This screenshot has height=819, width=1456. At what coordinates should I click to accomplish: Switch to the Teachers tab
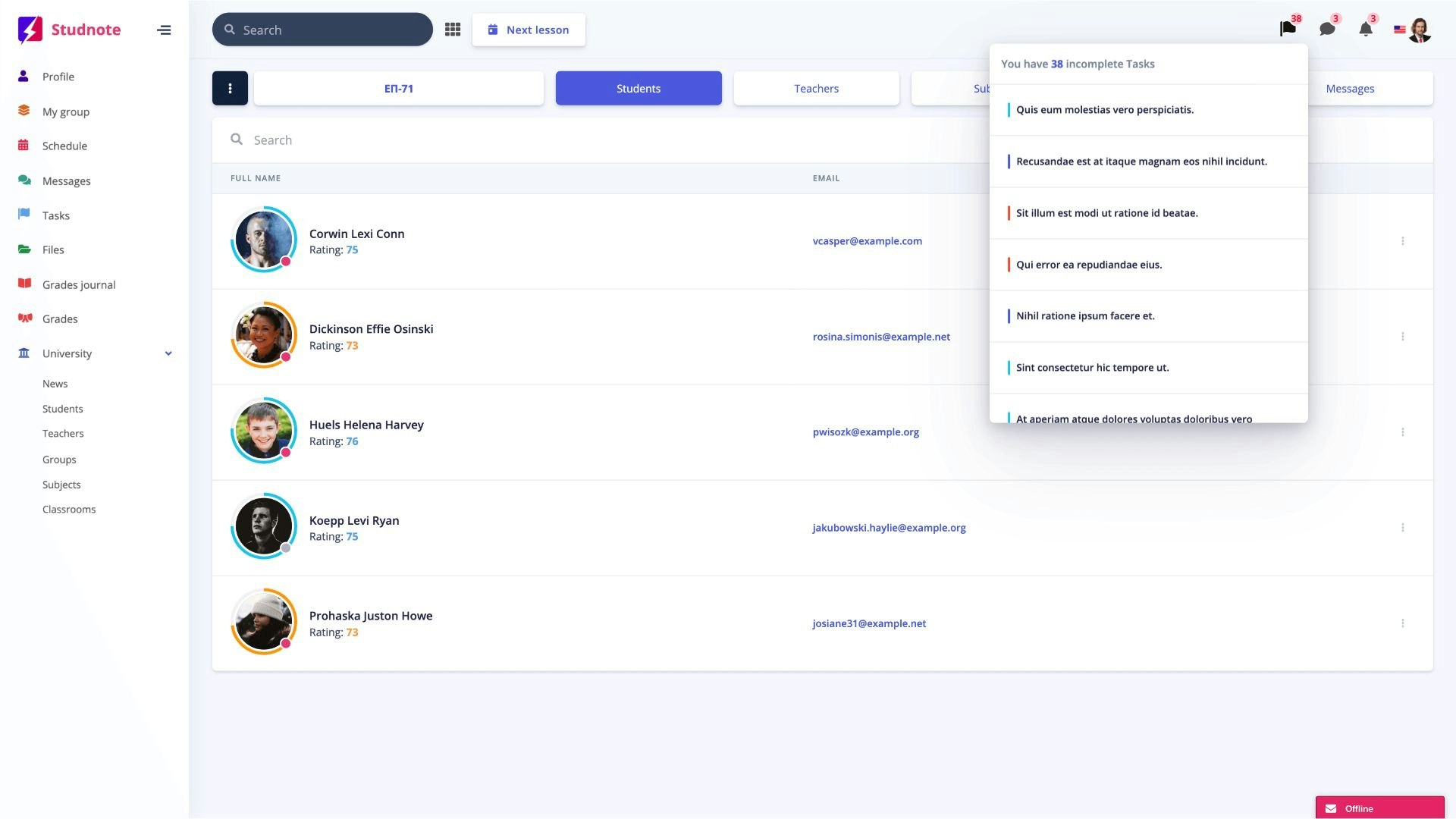(816, 88)
